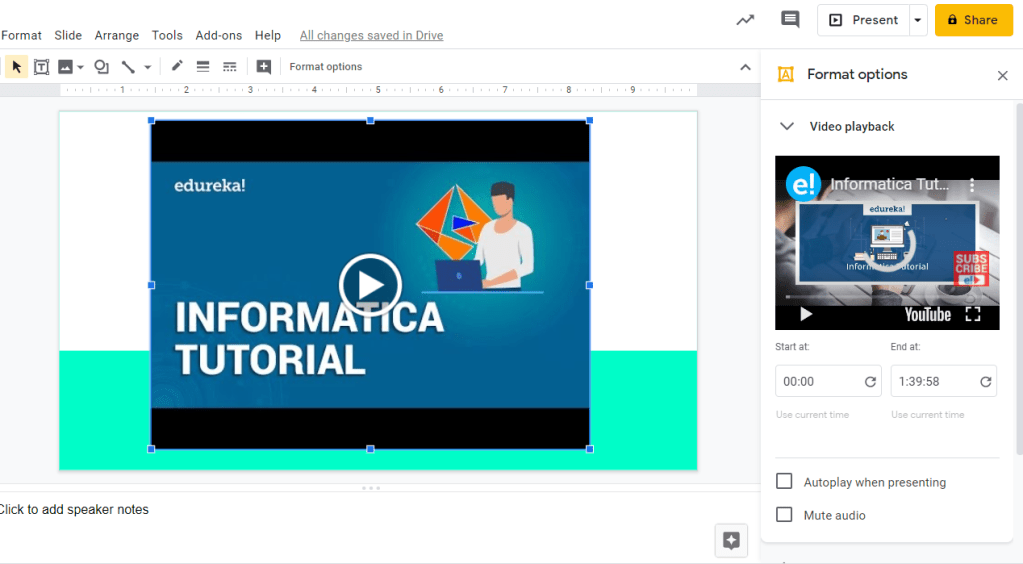The image size is (1023, 564).
Task: Click the Shape tool icon
Action: pyautogui.click(x=101, y=67)
